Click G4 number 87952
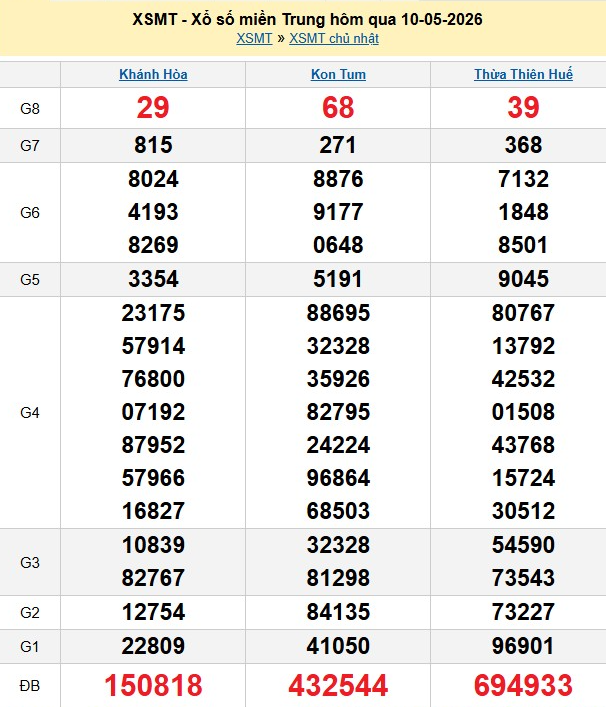This screenshot has height=707, width=606. (x=153, y=445)
